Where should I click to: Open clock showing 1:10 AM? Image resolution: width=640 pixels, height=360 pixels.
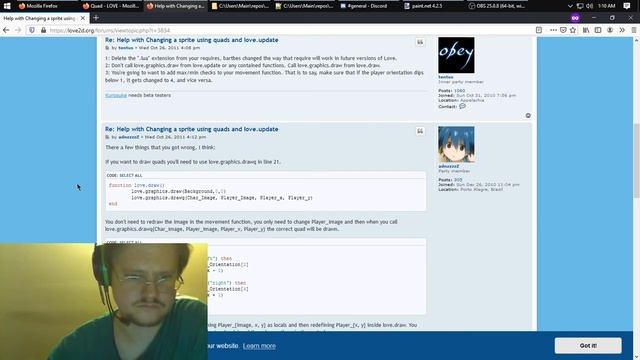607,6
